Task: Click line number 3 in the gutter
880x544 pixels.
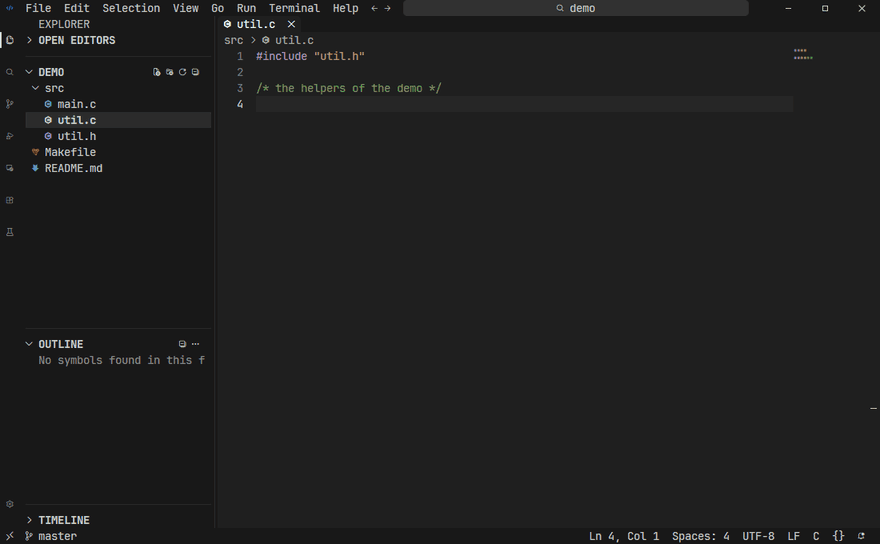Action: (x=240, y=88)
